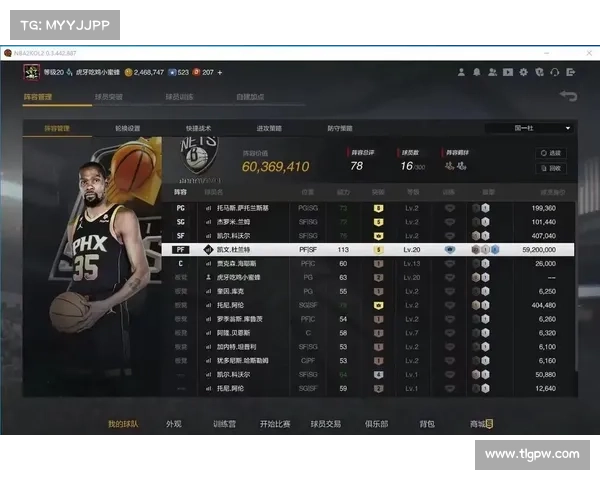This screenshot has height=480, width=600.
Task: Open the notification bell in top bar
Action: 477,72
